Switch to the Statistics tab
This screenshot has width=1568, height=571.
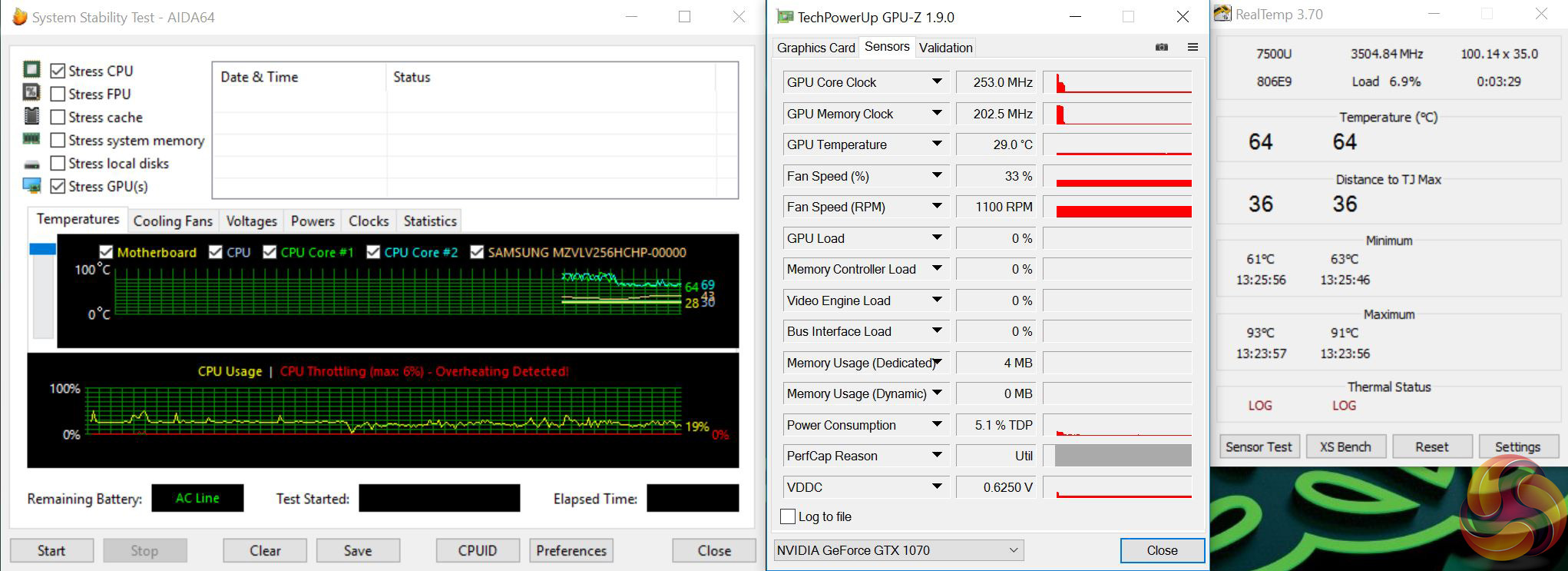pos(430,221)
